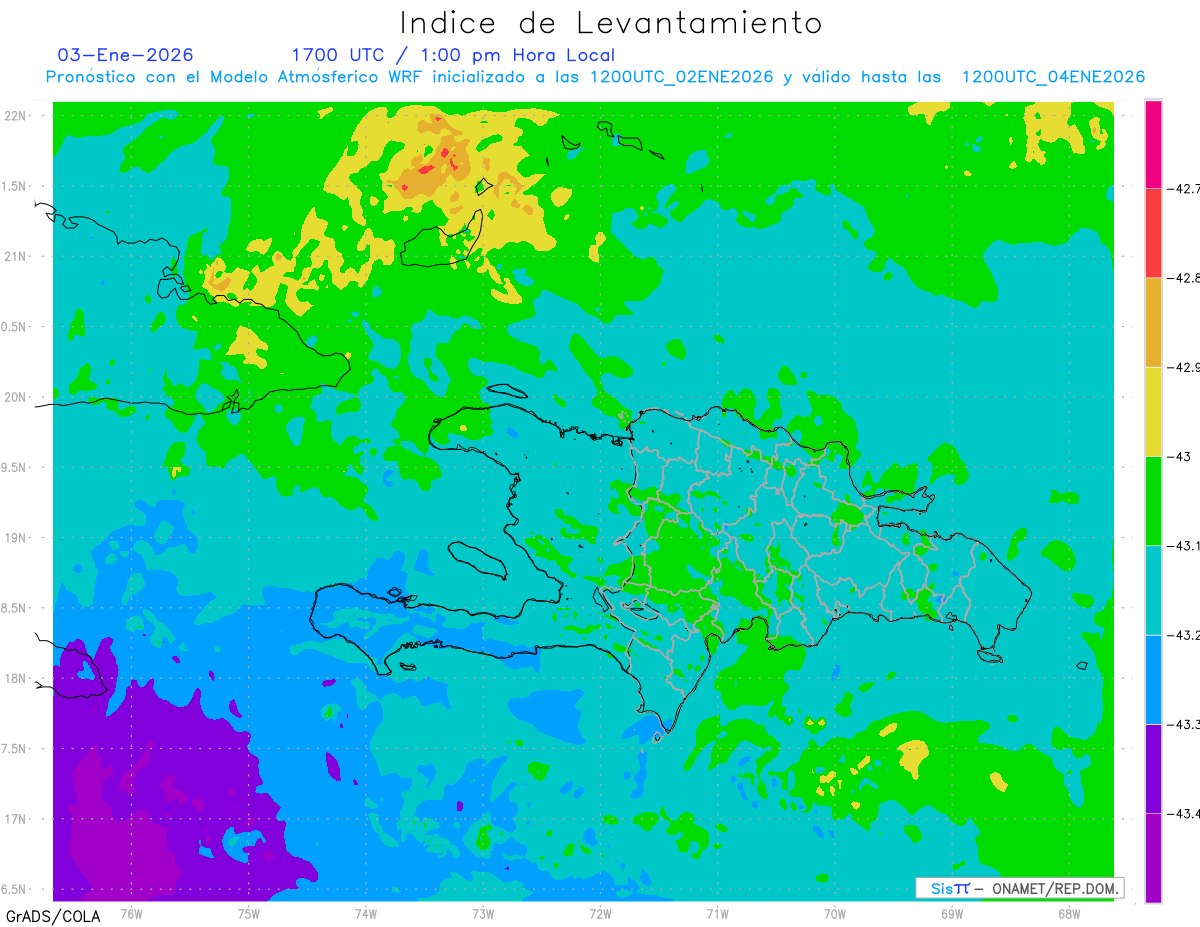Click colorbar value '-43.4'
The image size is (1200, 927).
(x=1185, y=813)
